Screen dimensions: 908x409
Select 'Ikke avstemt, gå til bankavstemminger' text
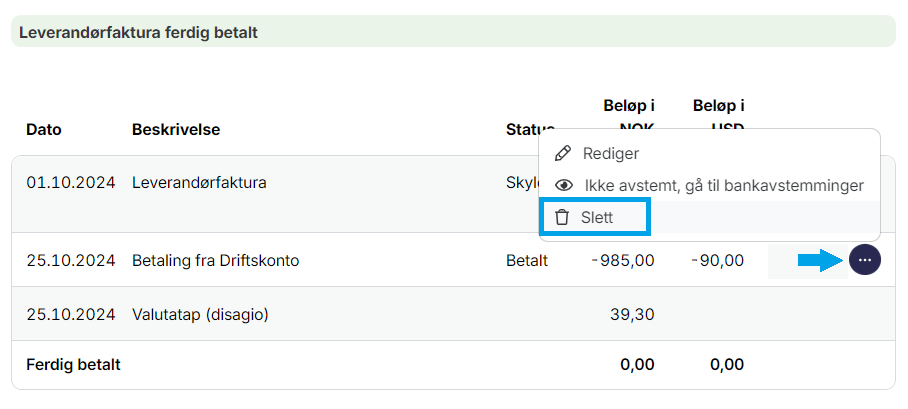tap(723, 185)
